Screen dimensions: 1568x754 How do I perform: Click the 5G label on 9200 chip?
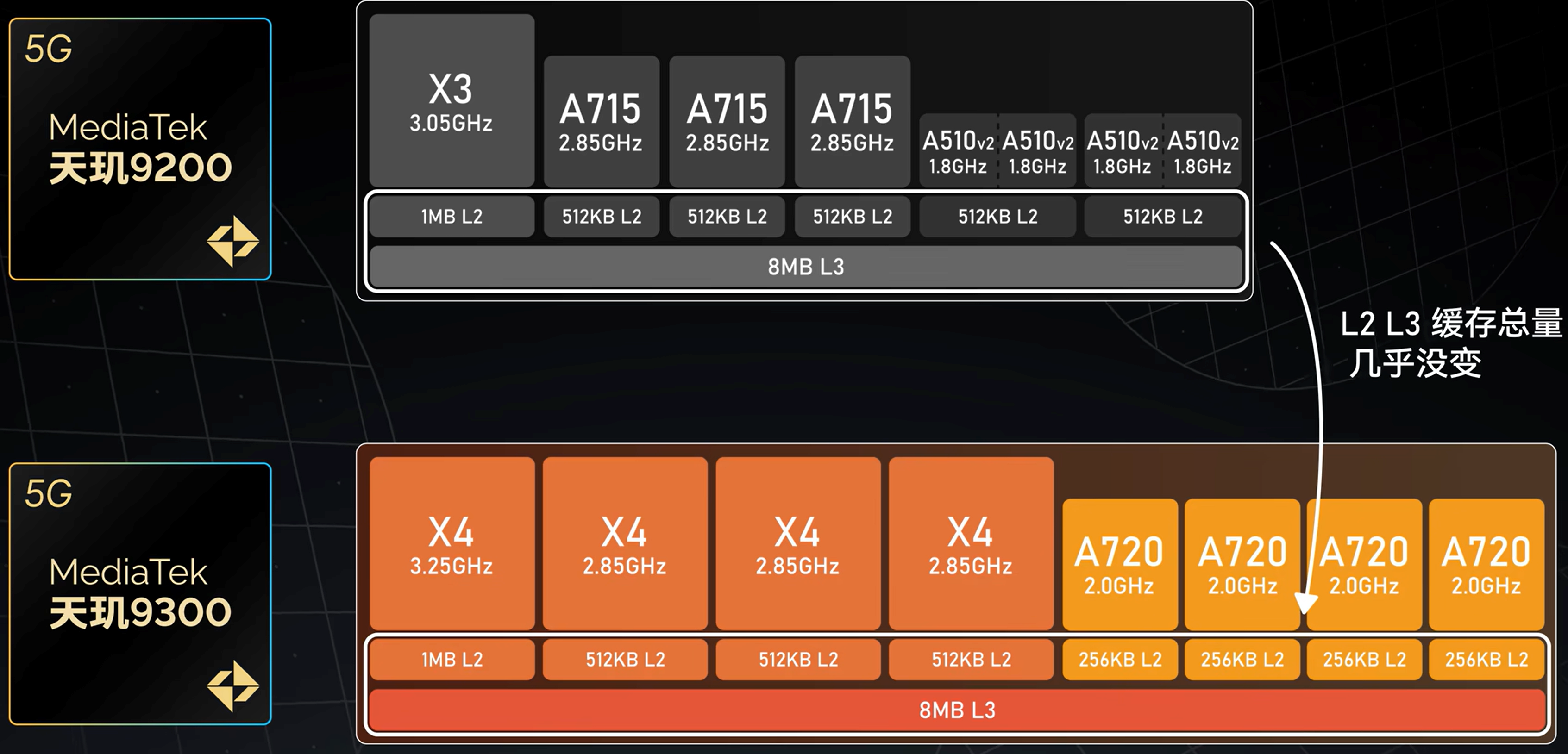[48, 49]
